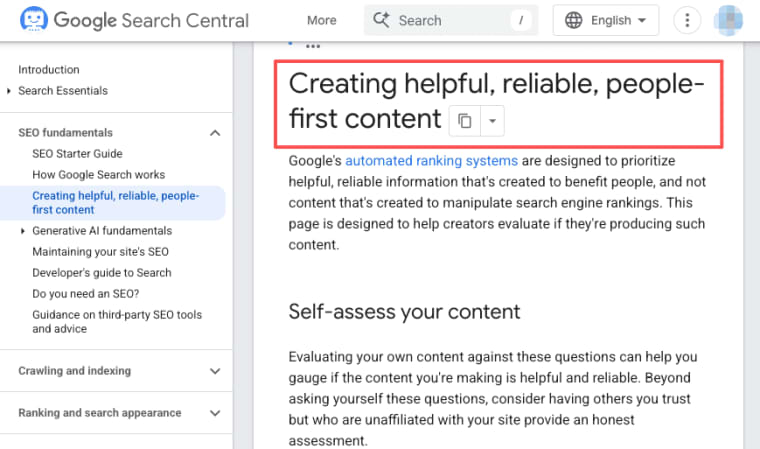Click the copy page icon beside title
This screenshot has width=760, height=449.
(x=464, y=121)
